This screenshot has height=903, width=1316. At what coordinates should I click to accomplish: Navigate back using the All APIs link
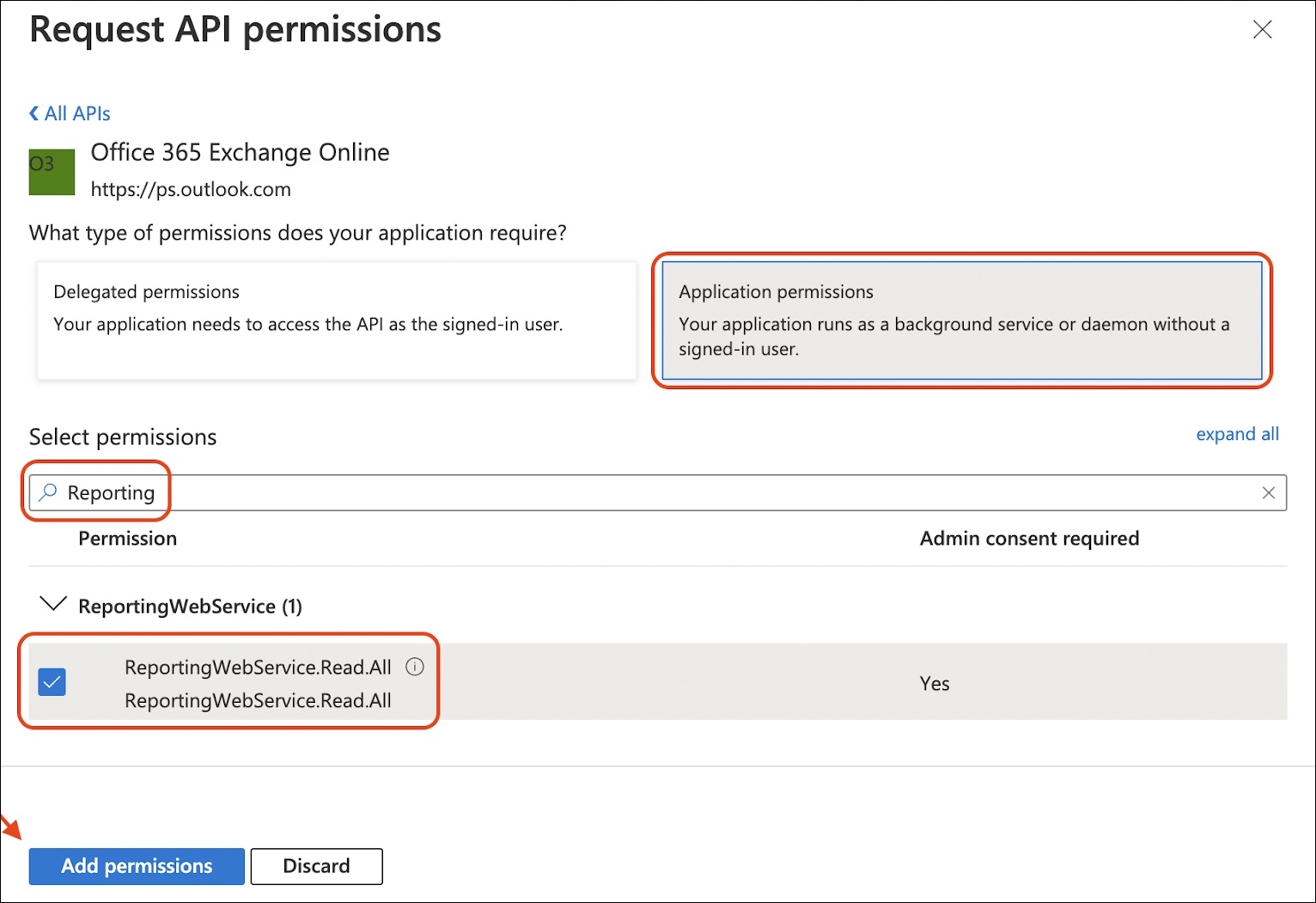click(77, 113)
